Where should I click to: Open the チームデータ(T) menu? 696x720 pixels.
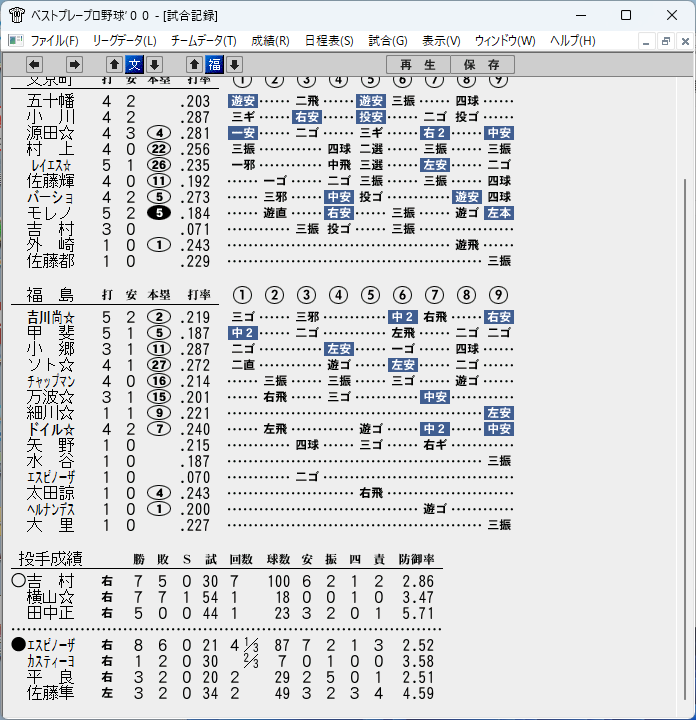pos(204,41)
